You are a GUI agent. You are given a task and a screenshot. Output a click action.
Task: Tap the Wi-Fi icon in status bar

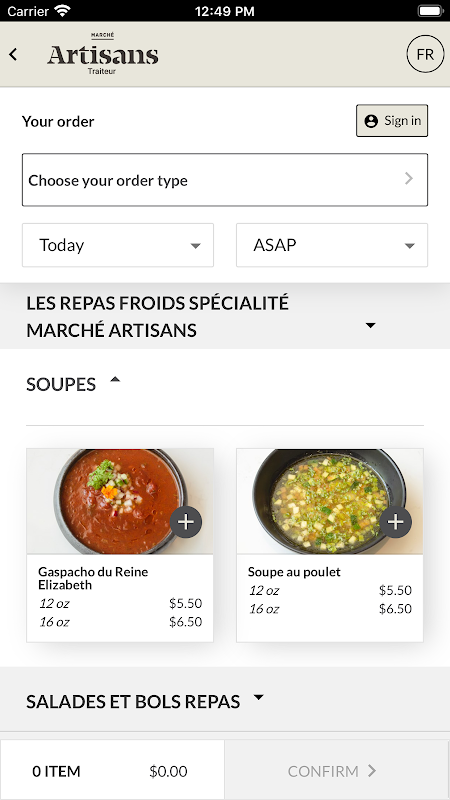[x=63, y=10]
